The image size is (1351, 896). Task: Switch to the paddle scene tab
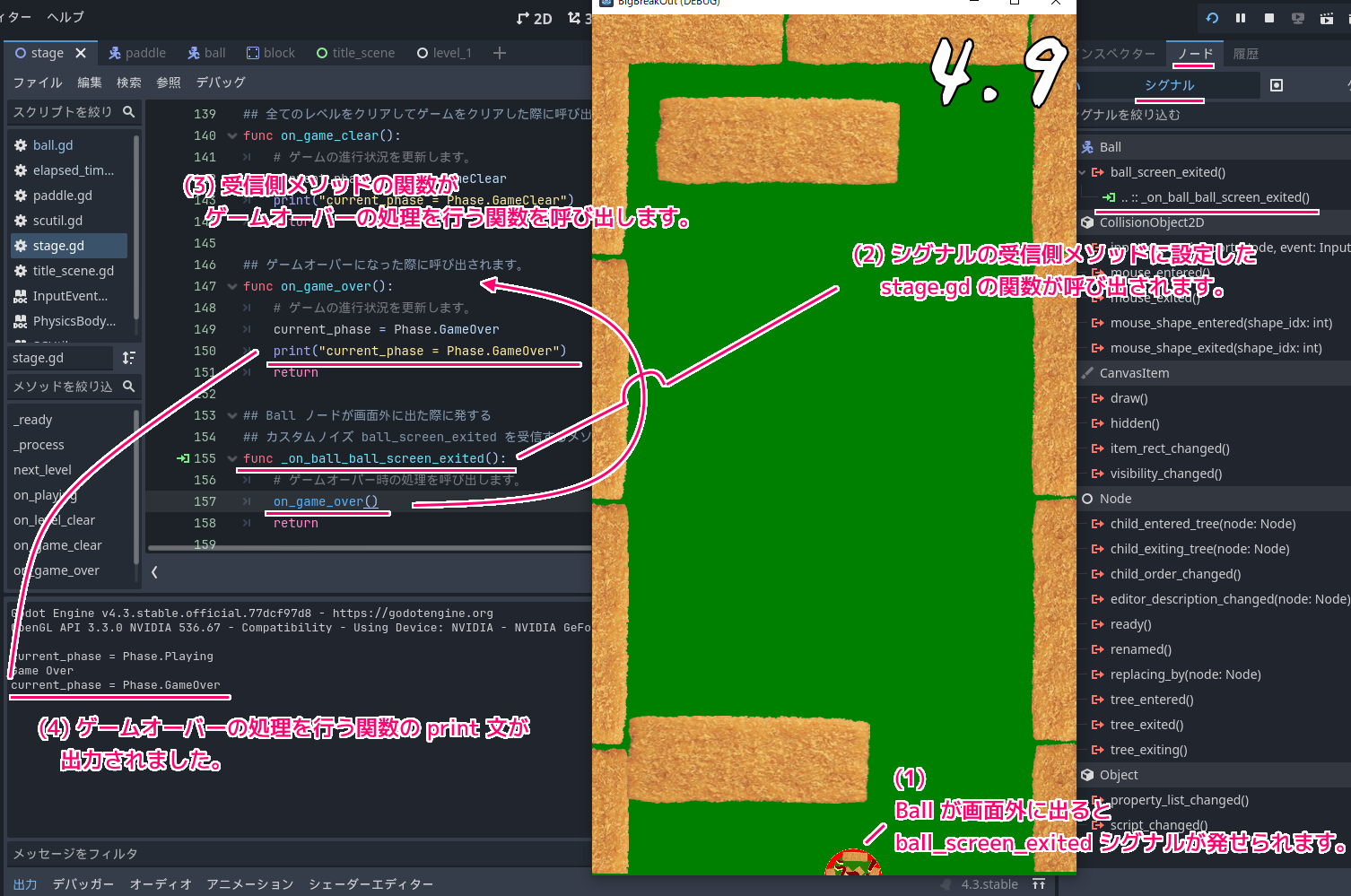tap(137, 53)
